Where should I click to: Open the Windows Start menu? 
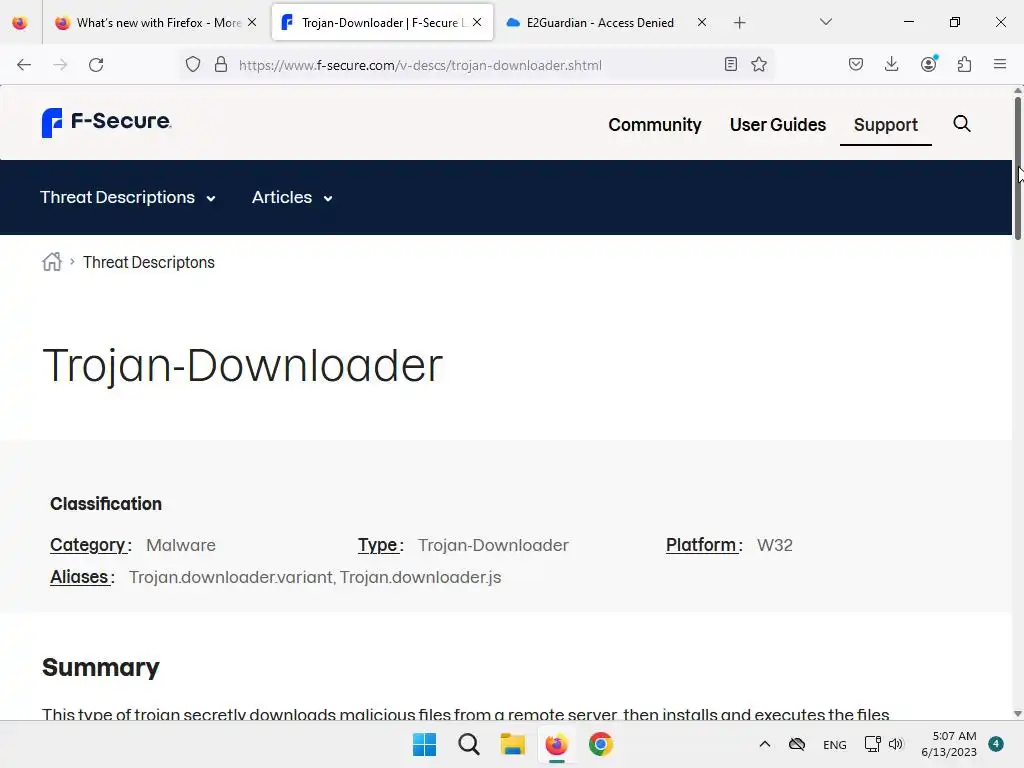[424, 744]
